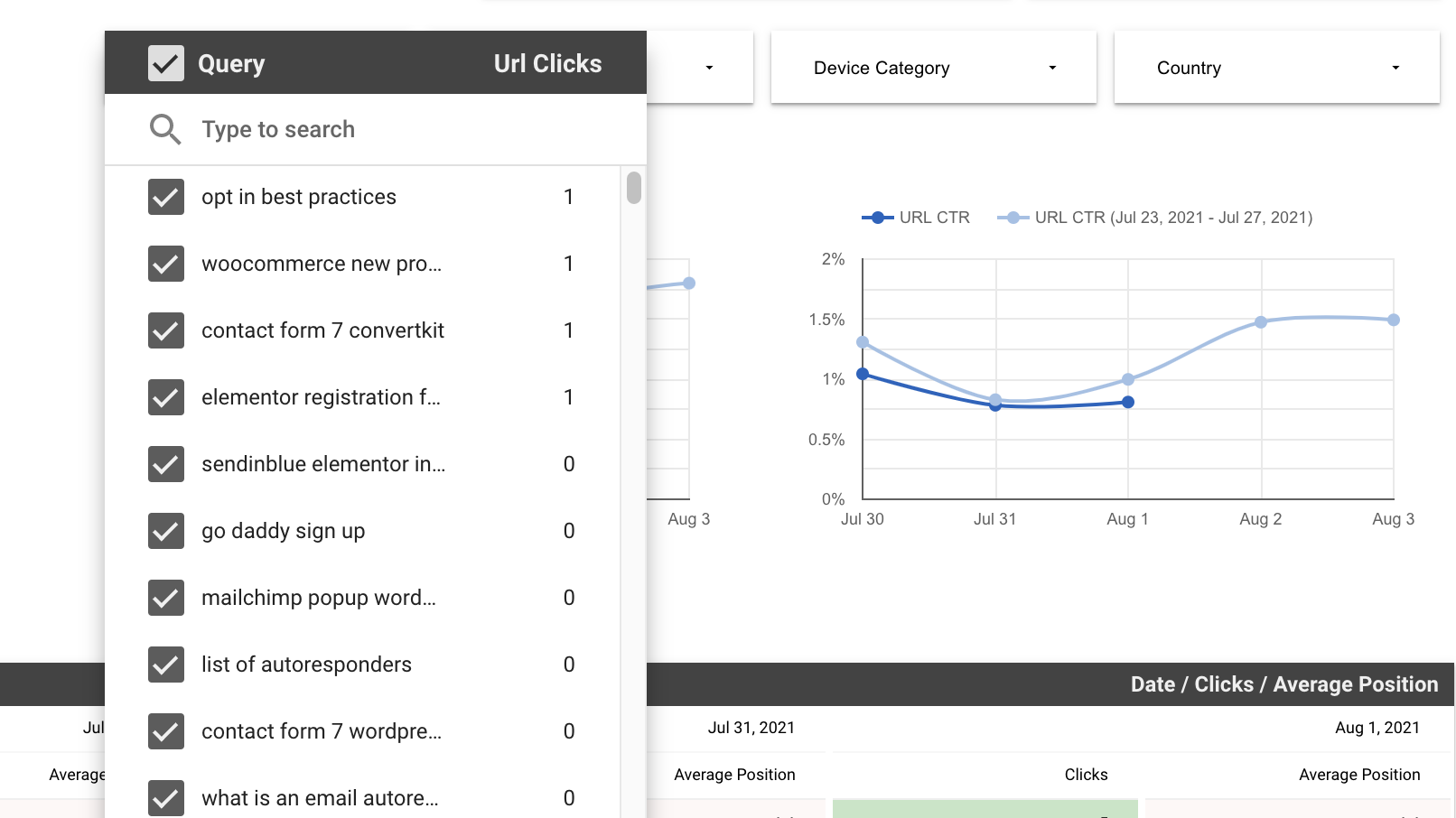This screenshot has width=1456, height=818.
Task: Uncheck 'contact form 7 convertkit' query
Action: (166, 330)
